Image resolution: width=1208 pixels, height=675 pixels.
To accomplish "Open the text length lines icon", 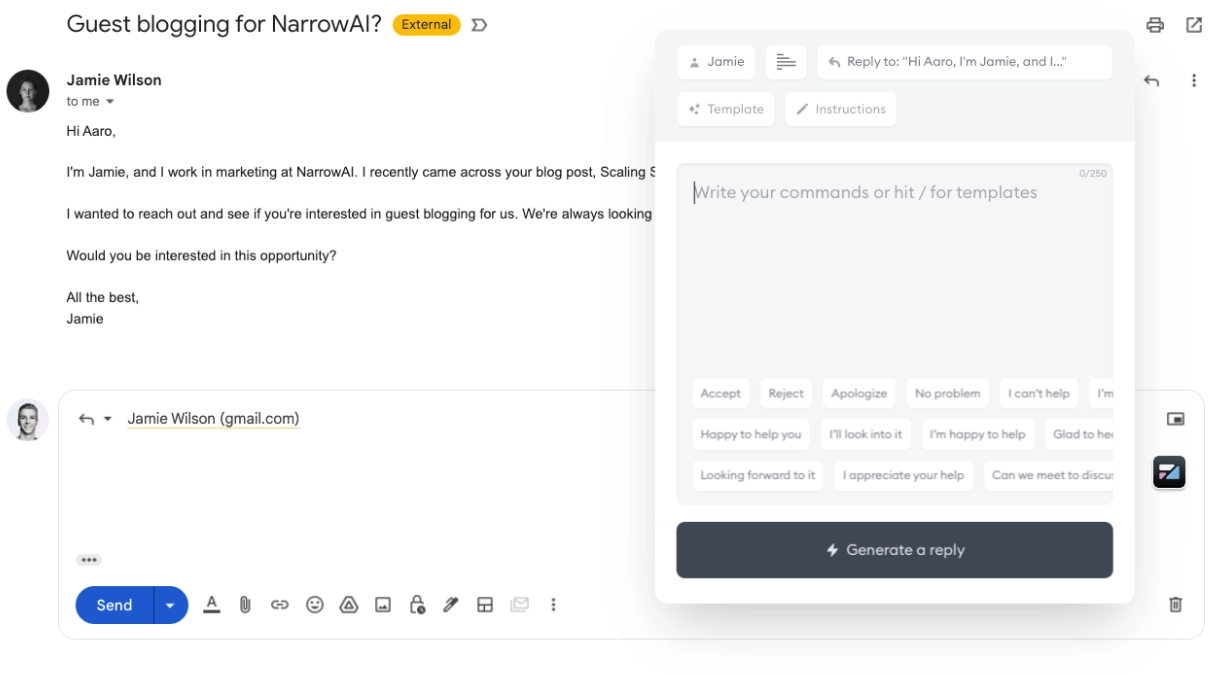I will 786,62.
